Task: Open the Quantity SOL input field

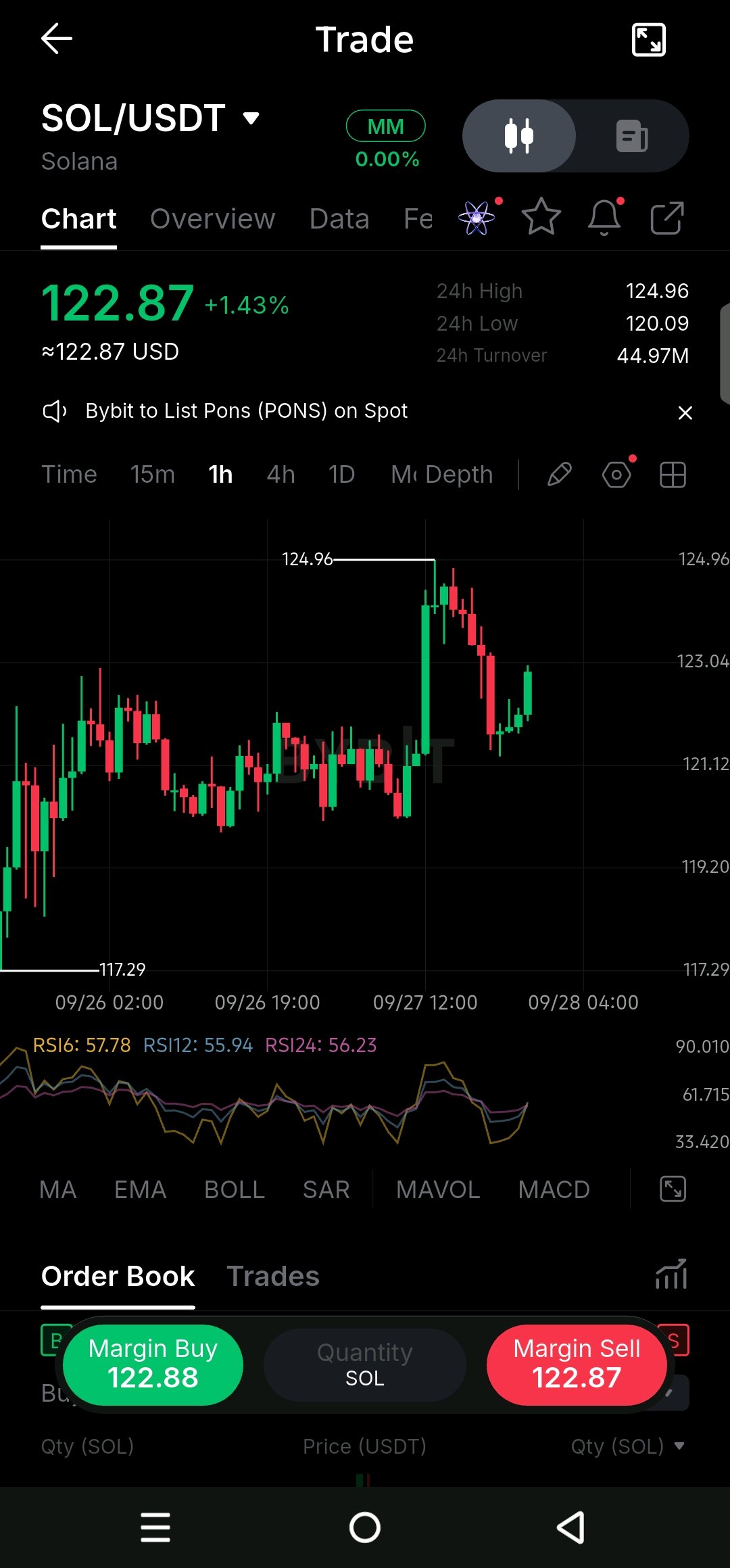Action: pyautogui.click(x=365, y=1364)
